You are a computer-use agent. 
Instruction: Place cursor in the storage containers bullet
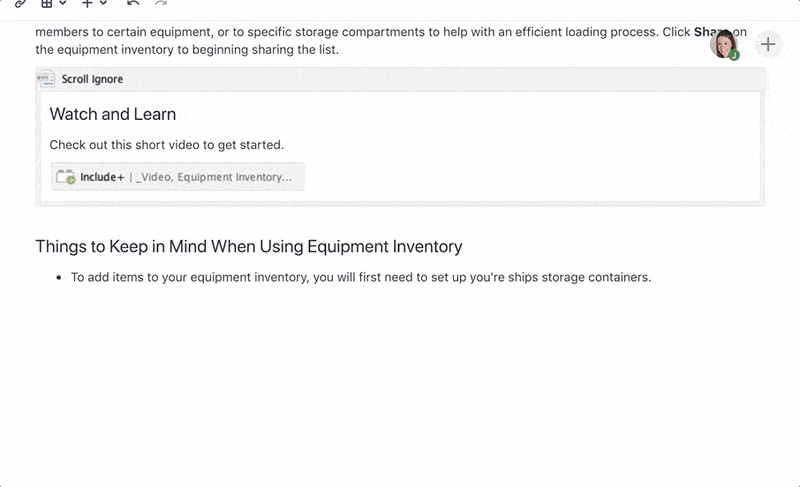[x=360, y=277]
